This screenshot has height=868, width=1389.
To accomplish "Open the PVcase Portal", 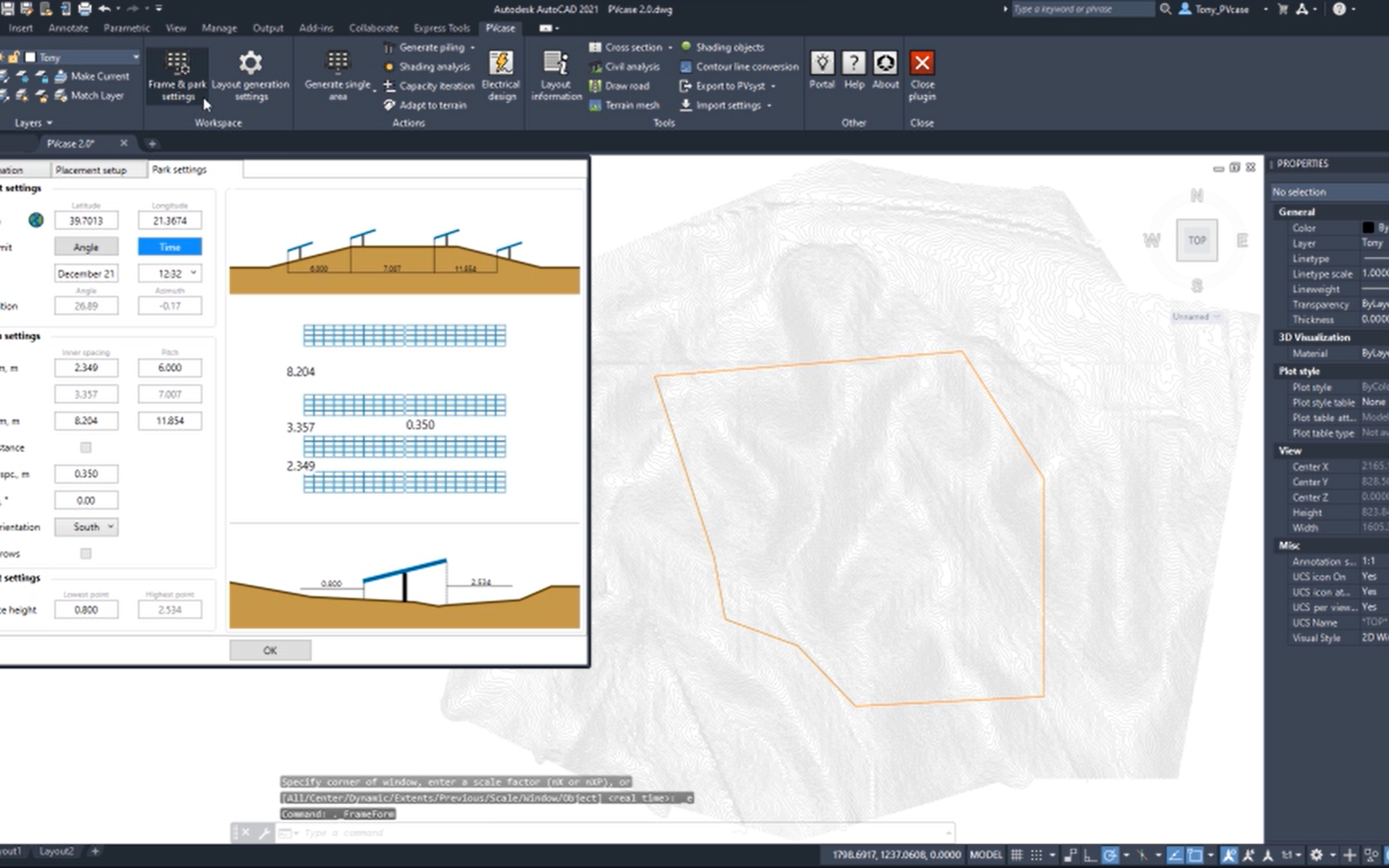I will click(x=821, y=72).
